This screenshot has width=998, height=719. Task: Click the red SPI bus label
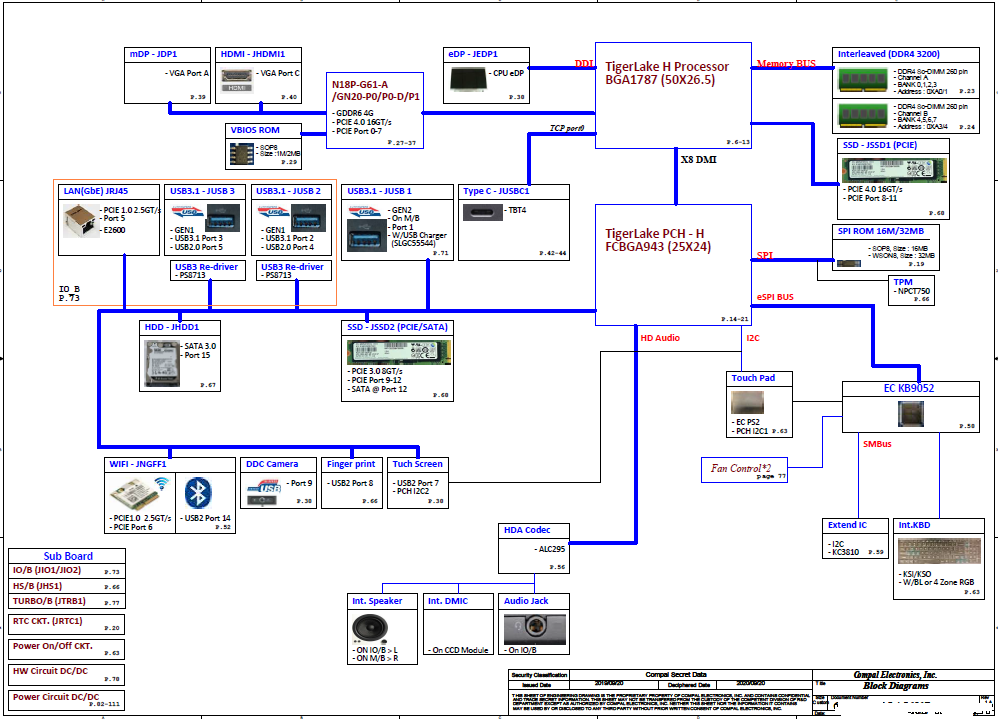point(764,255)
